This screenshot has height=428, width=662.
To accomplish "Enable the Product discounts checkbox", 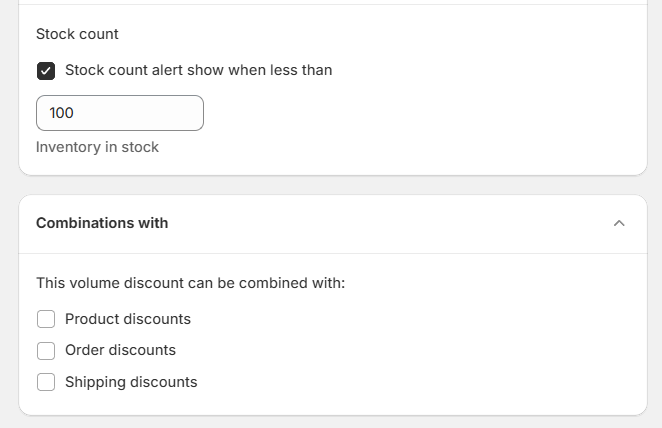I will (x=46, y=319).
